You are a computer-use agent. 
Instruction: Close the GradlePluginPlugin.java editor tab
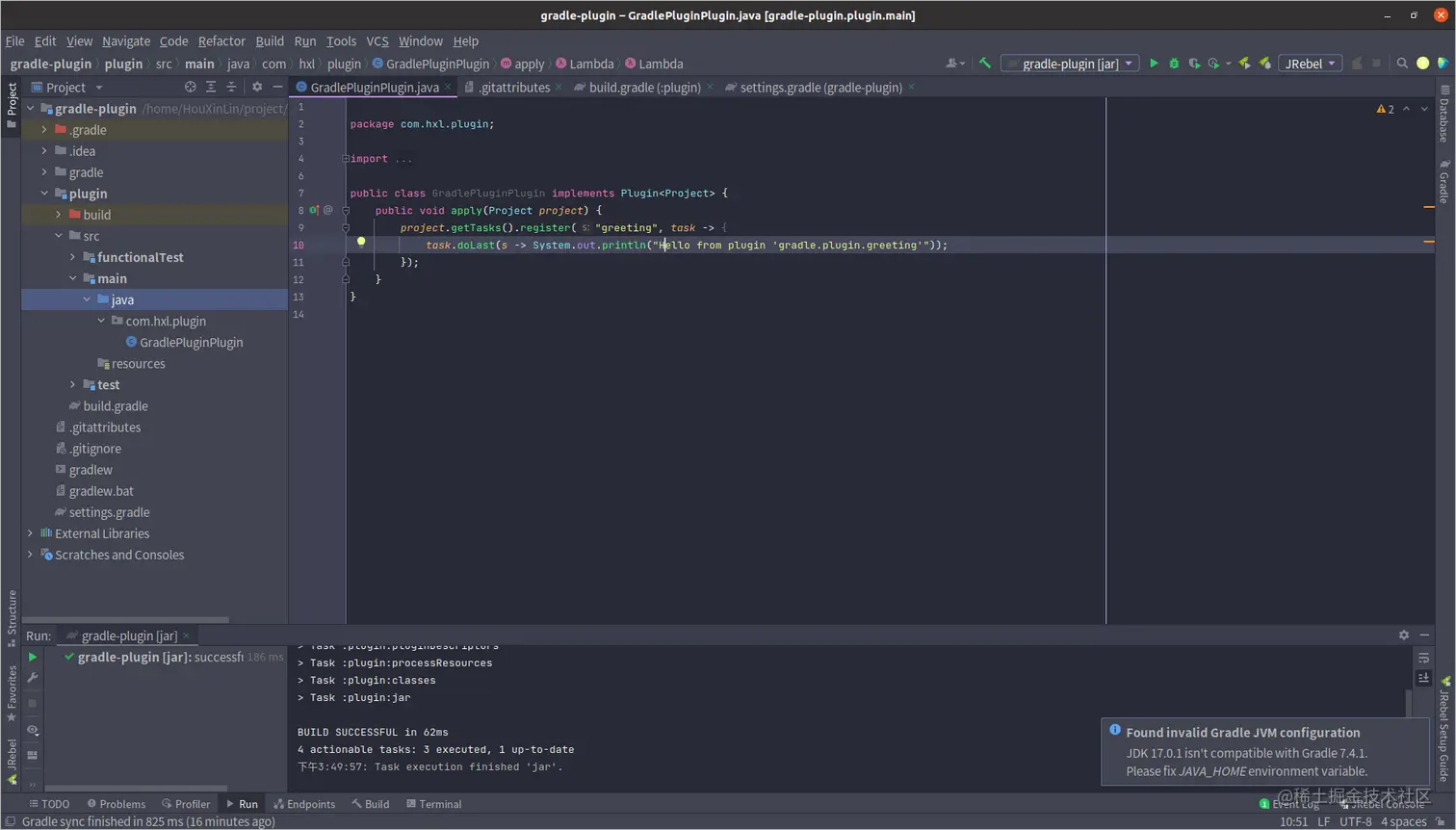(x=448, y=87)
